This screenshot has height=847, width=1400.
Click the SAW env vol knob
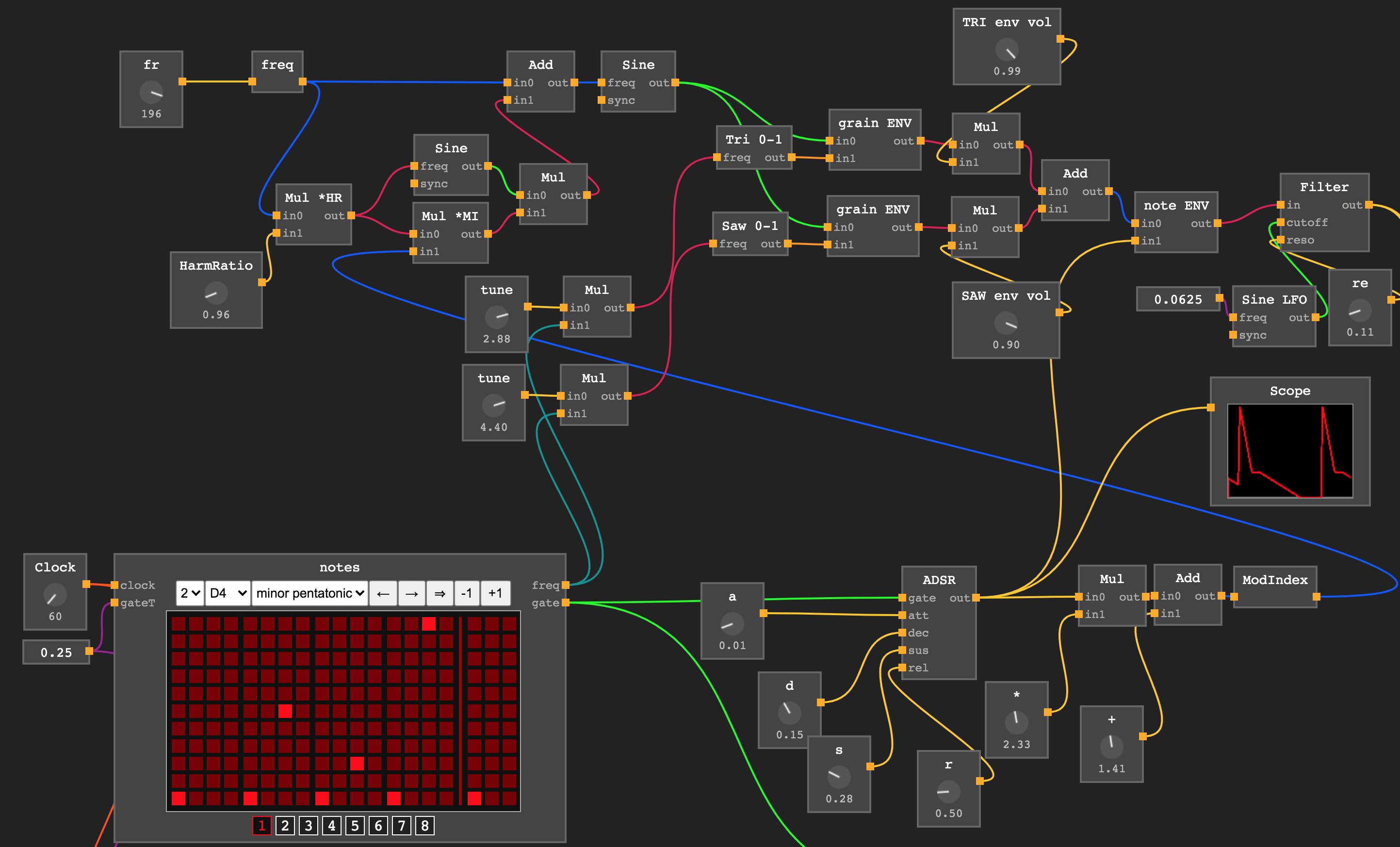[1006, 324]
